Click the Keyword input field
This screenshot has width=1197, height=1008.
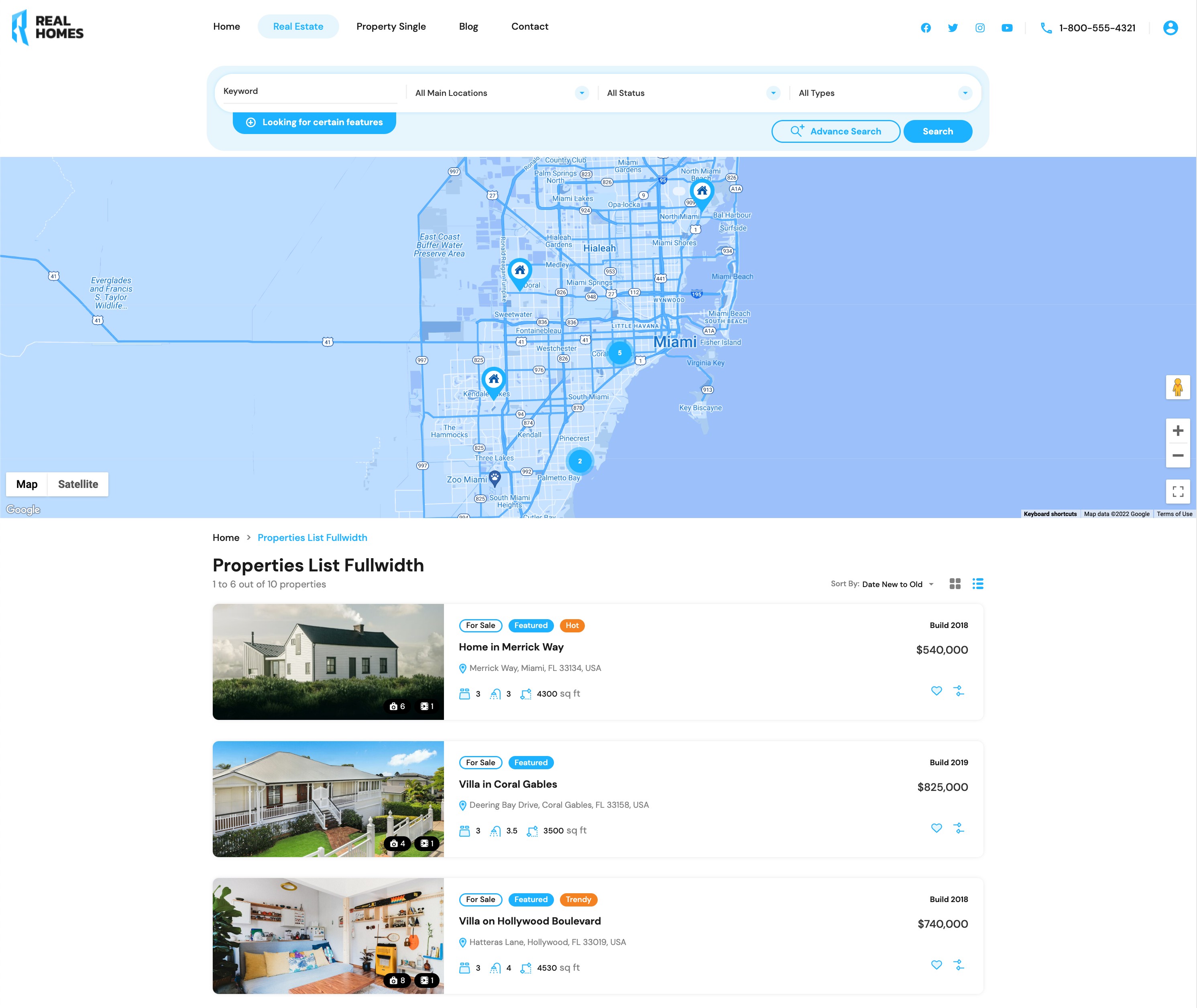point(310,91)
